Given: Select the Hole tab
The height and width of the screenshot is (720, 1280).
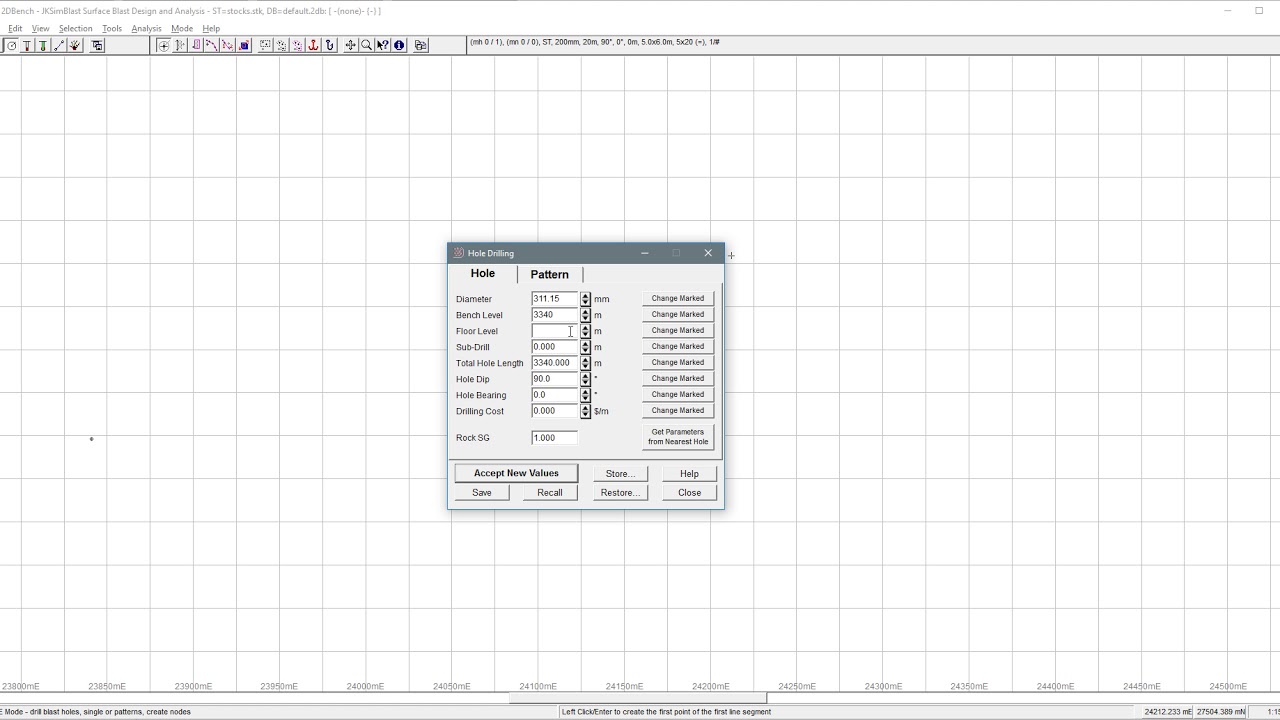Looking at the screenshot, I should pyautogui.click(x=482, y=273).
